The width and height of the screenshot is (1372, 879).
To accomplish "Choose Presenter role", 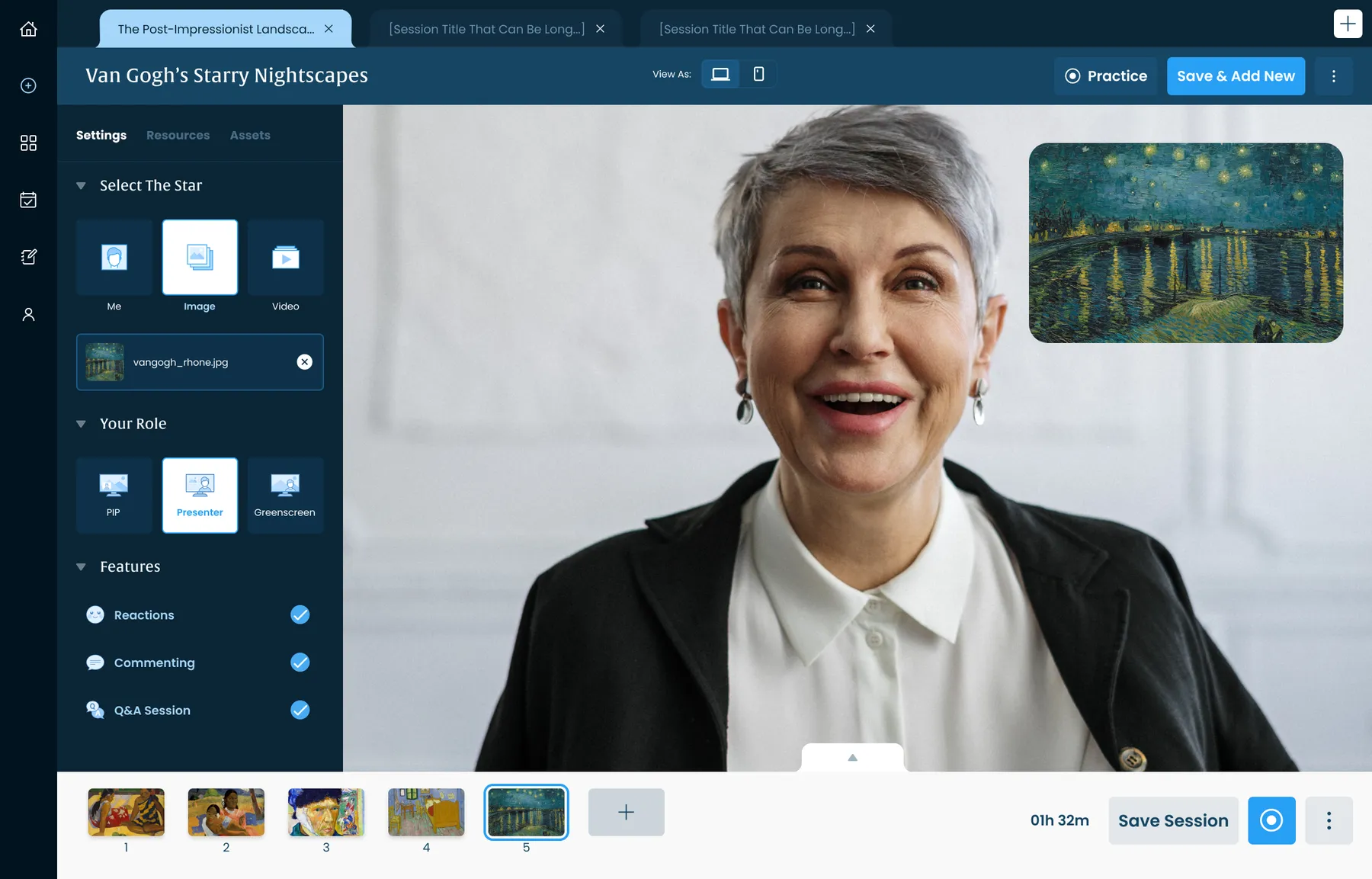I will pos(200,495).
